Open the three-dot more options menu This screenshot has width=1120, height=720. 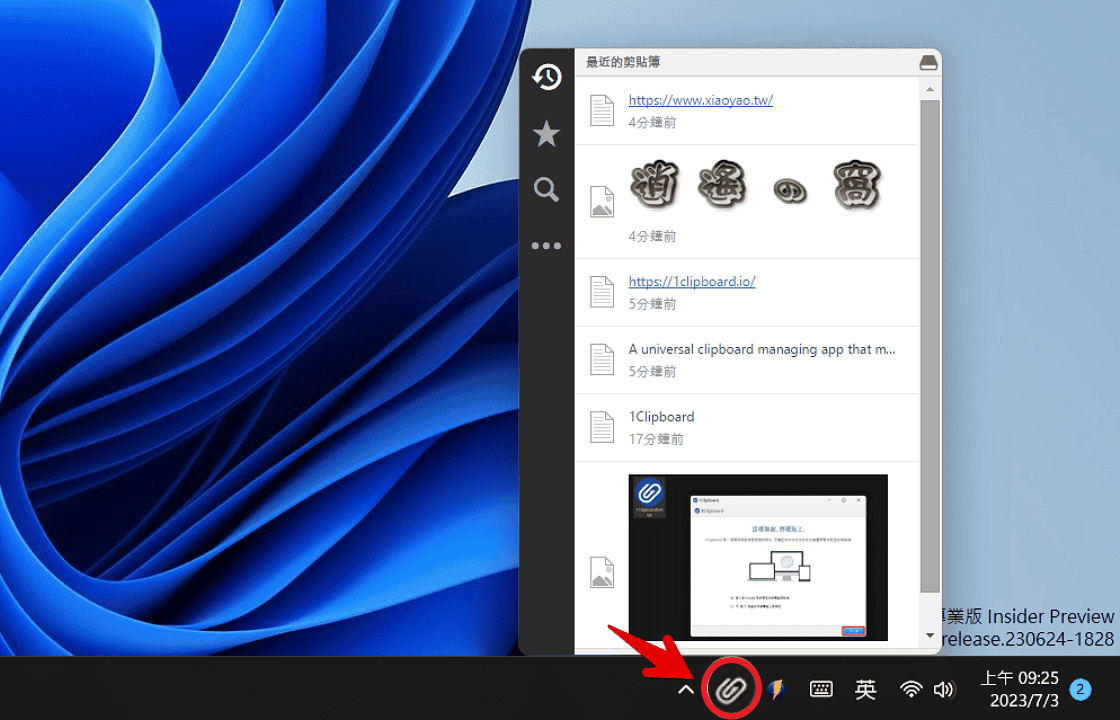546,246
